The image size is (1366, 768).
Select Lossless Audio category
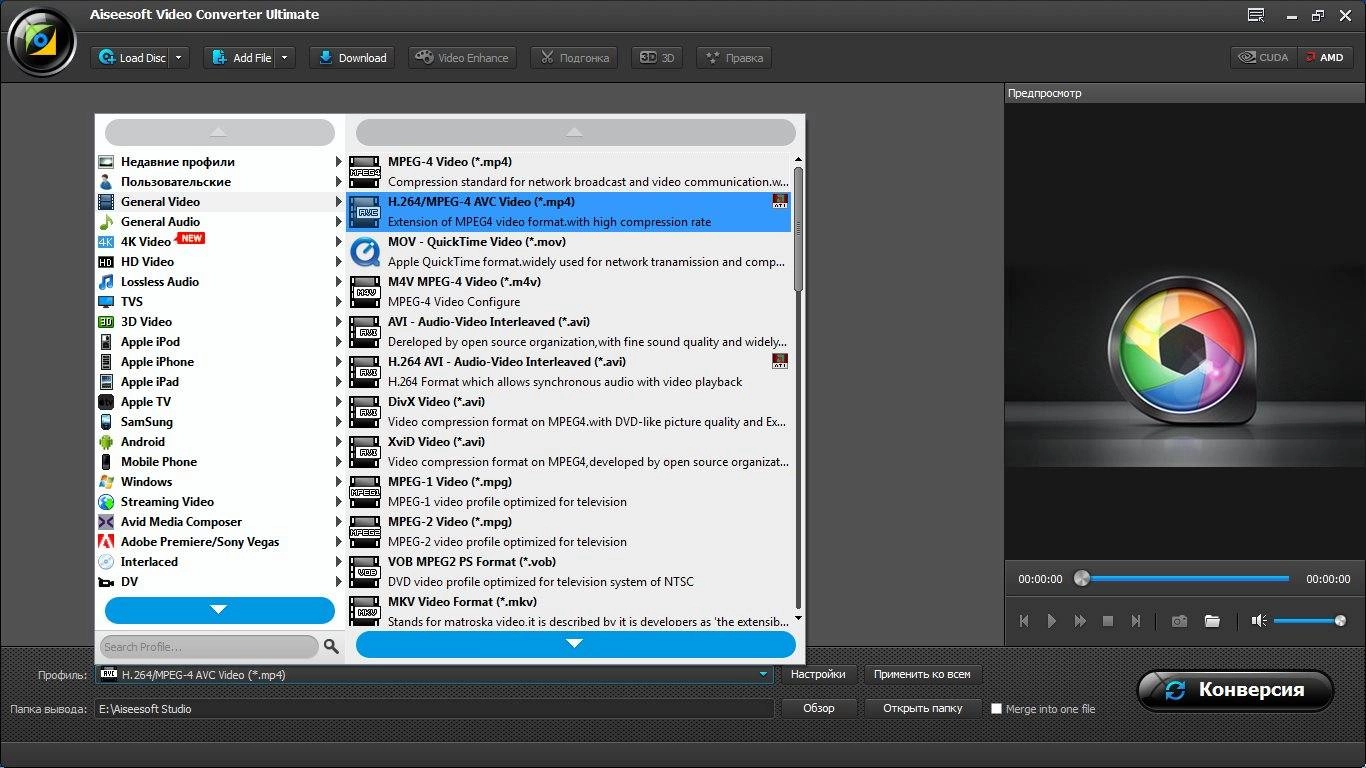click(x=220, y=282)
